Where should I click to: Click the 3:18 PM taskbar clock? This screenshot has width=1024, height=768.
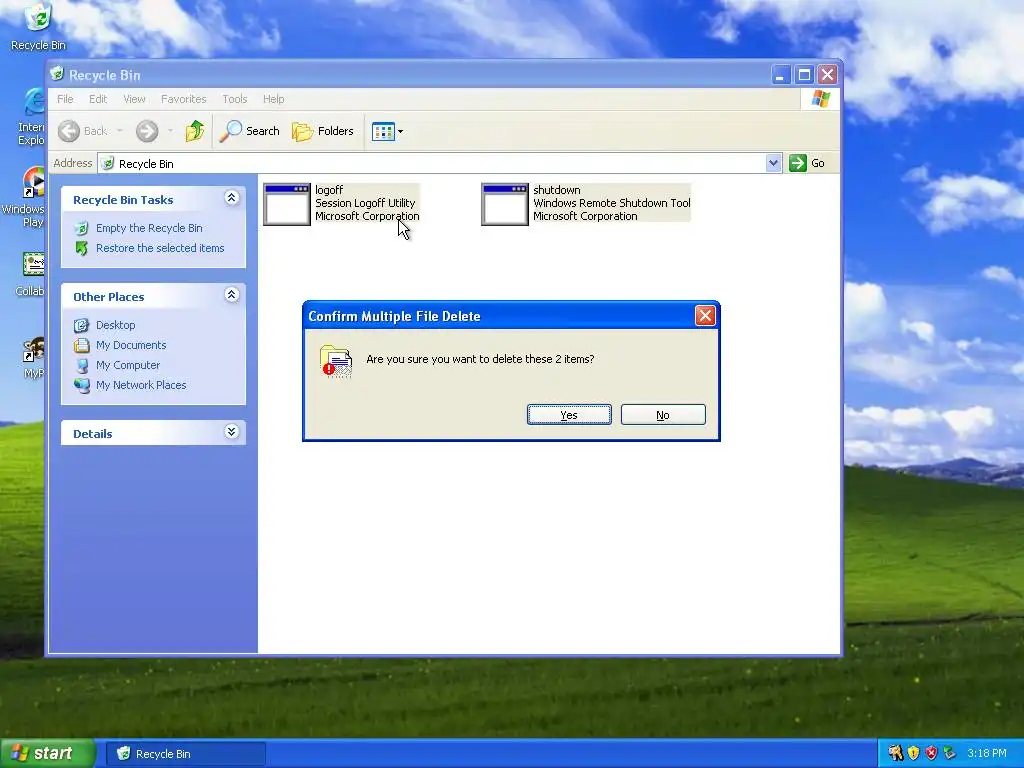(987, 754)
